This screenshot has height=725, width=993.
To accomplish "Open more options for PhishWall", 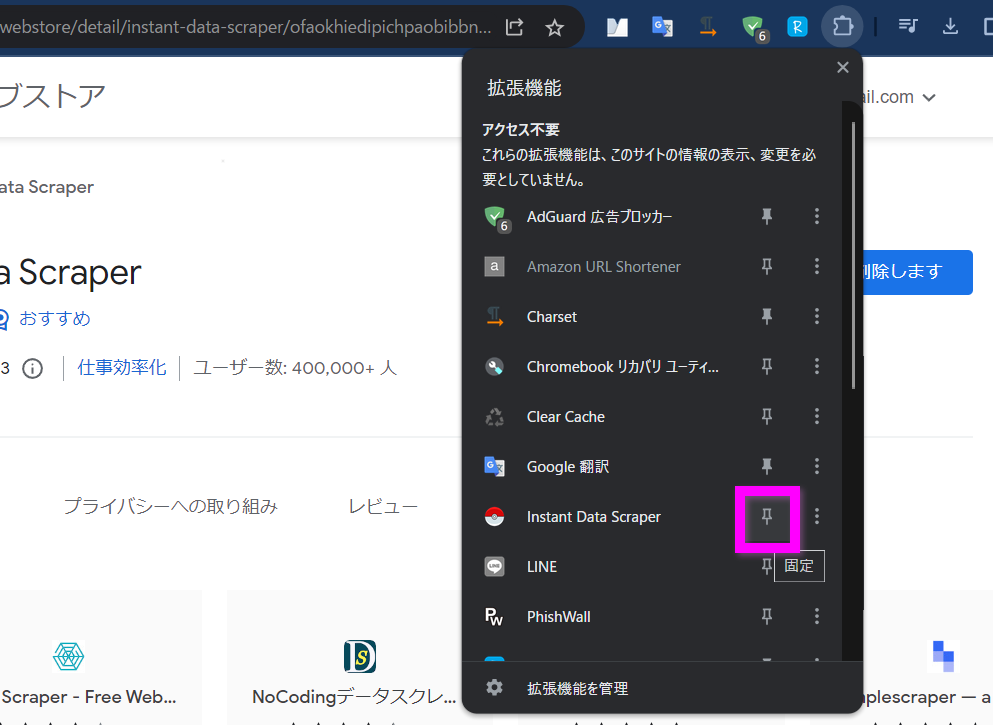I will (817, 617).
